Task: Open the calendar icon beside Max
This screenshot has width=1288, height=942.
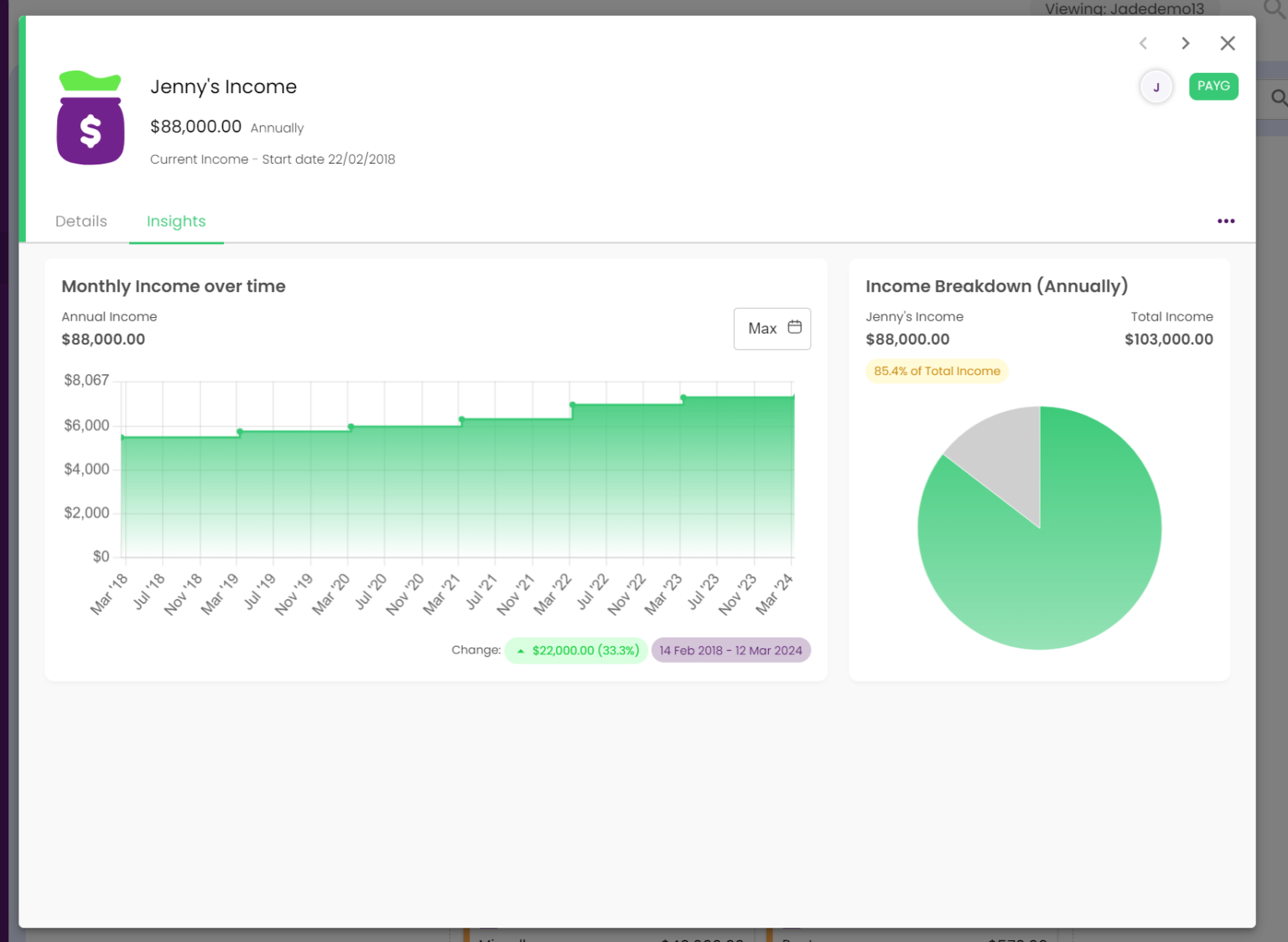Action: (795, 328)
